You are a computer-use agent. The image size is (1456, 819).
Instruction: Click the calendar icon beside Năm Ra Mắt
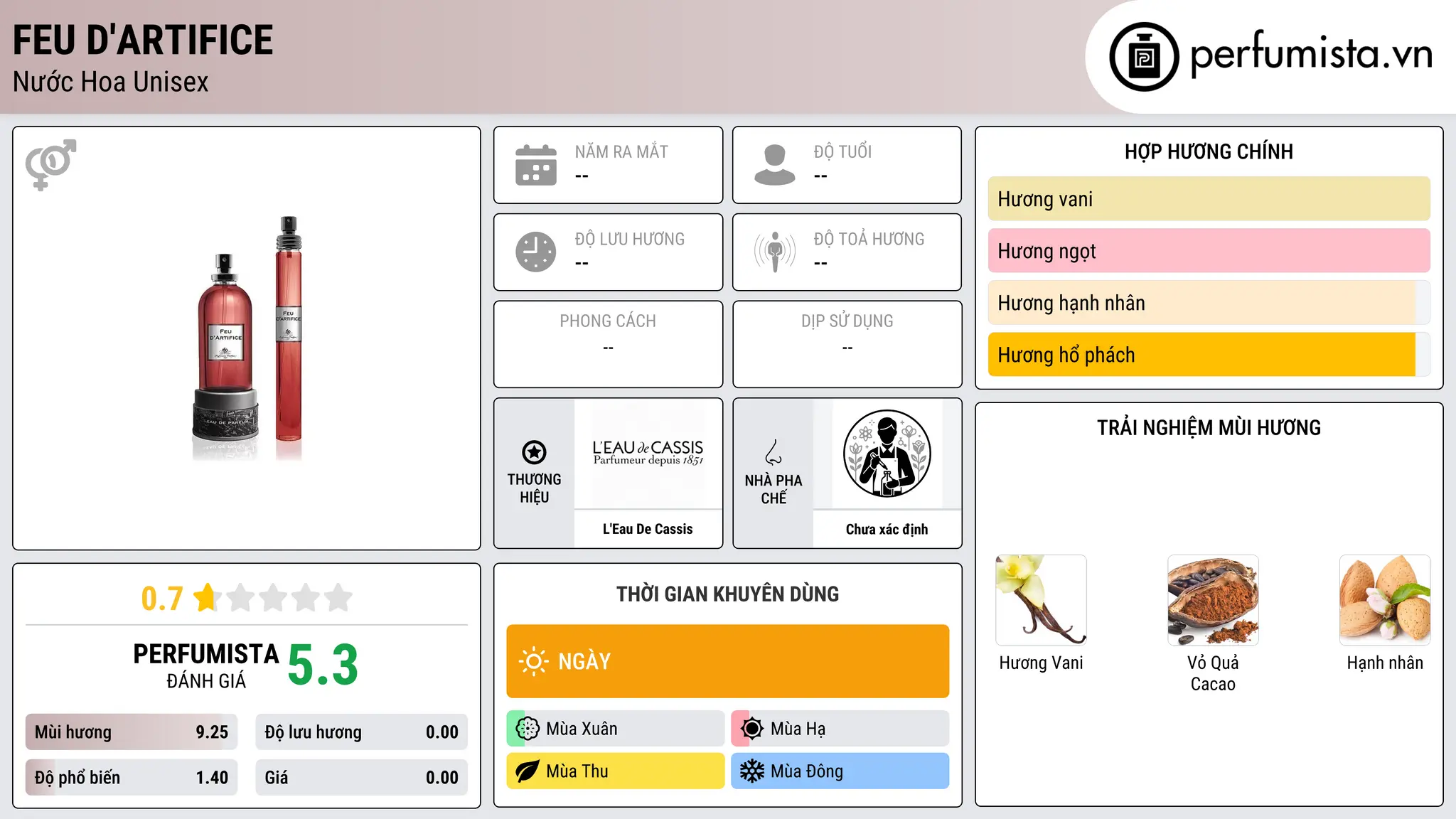[x=536, y=165]
